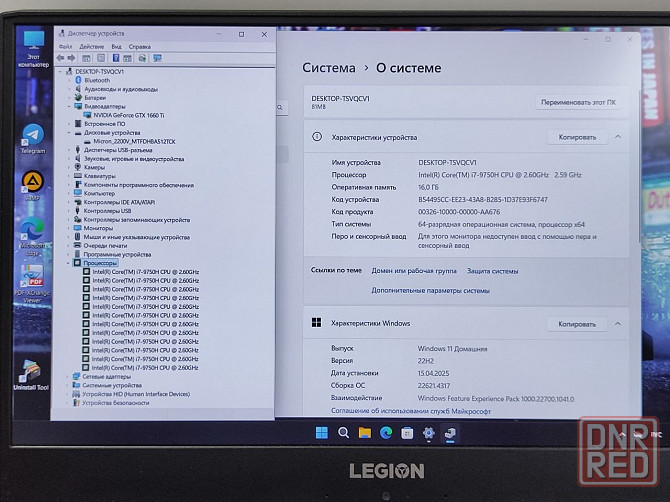Click Windows logo beside Характеристики Windows
Screen dimensions: 670x502
point(317,323)
